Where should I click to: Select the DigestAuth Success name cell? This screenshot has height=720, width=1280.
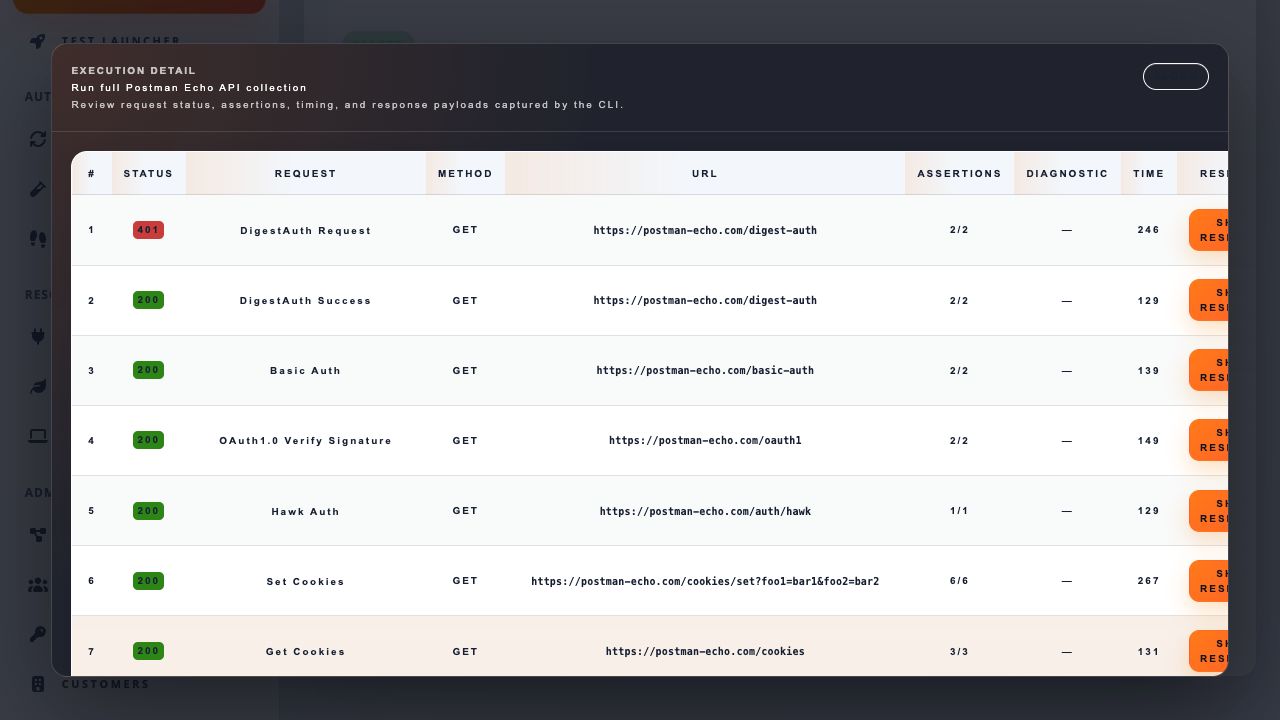click(305, 301)
